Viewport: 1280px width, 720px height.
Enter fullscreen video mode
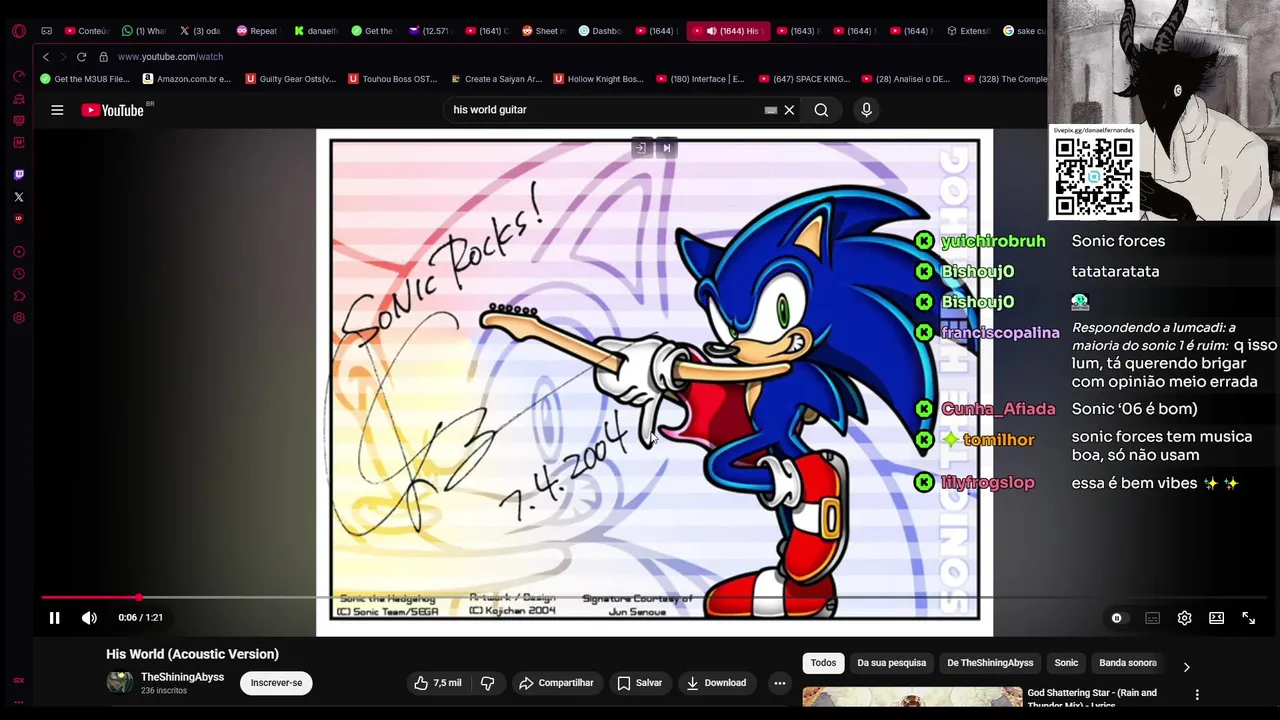coord(1248,618)
